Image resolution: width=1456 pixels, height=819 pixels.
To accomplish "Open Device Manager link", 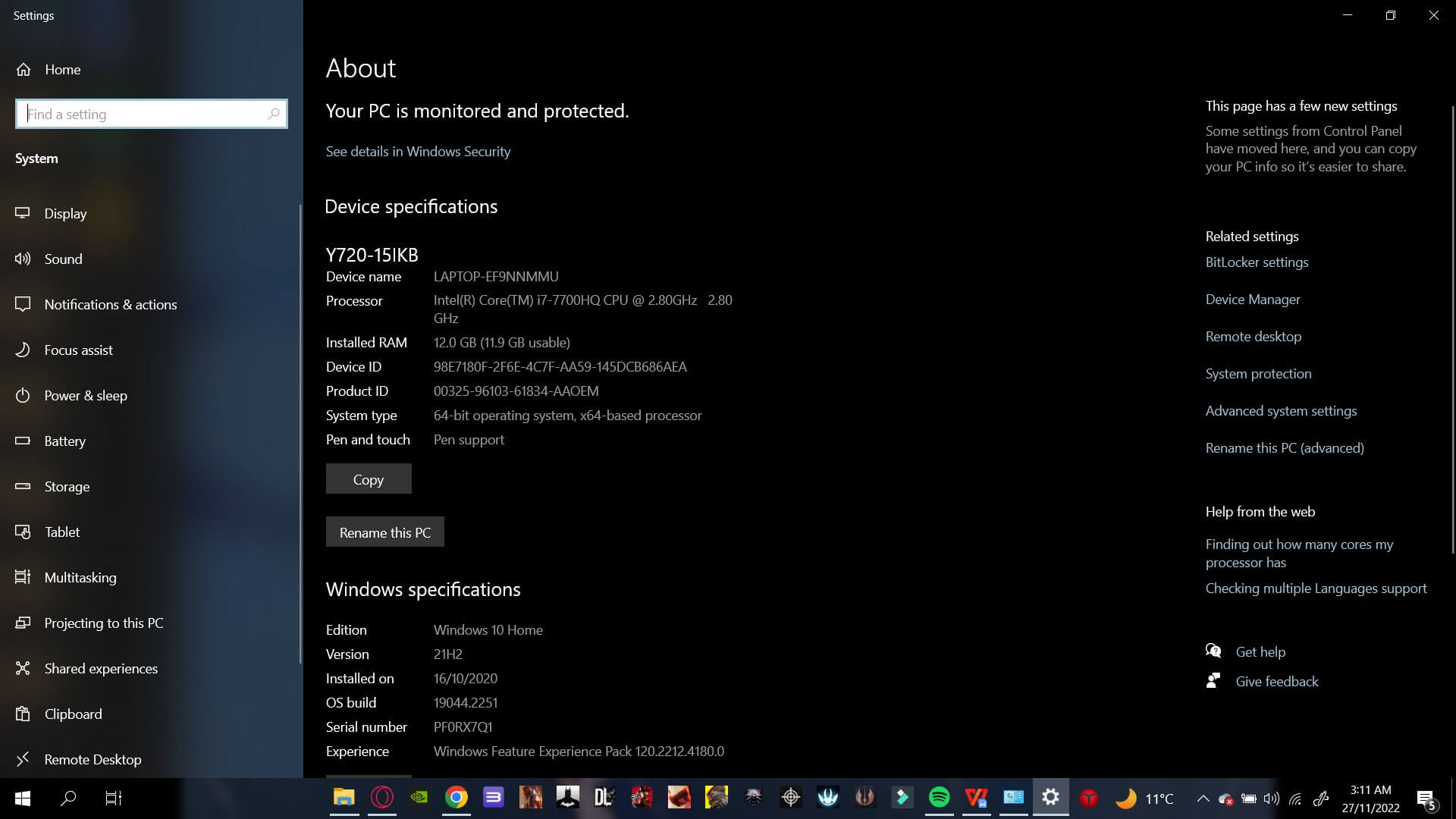I will pyautogui.click(x=1252, y=299).
